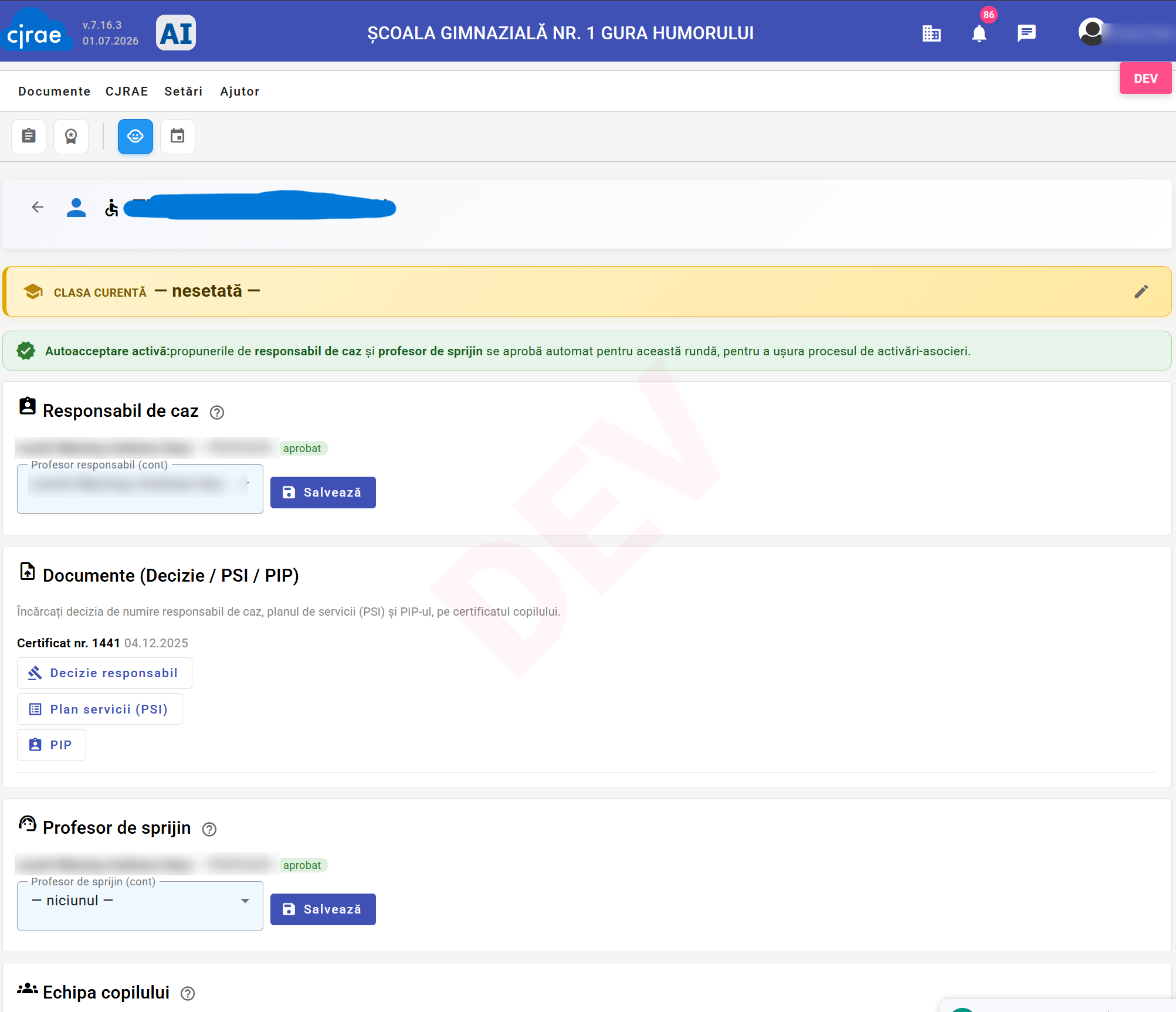Click the 'Certificat nr. 1441' text
The width and height of the screenshot is (1176, 1012).
[69, 643]
